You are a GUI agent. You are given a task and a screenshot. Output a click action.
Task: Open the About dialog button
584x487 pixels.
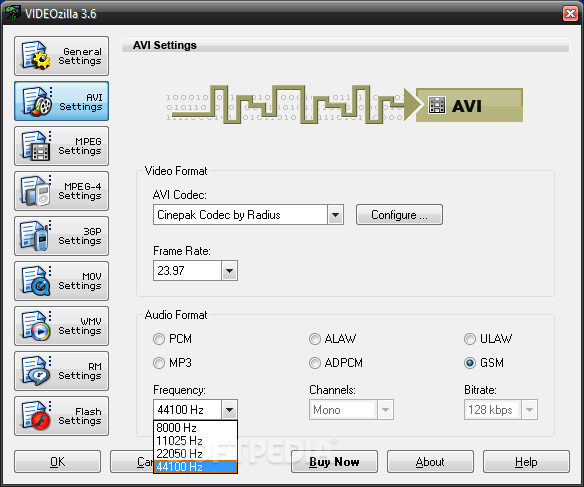point(430,462)
